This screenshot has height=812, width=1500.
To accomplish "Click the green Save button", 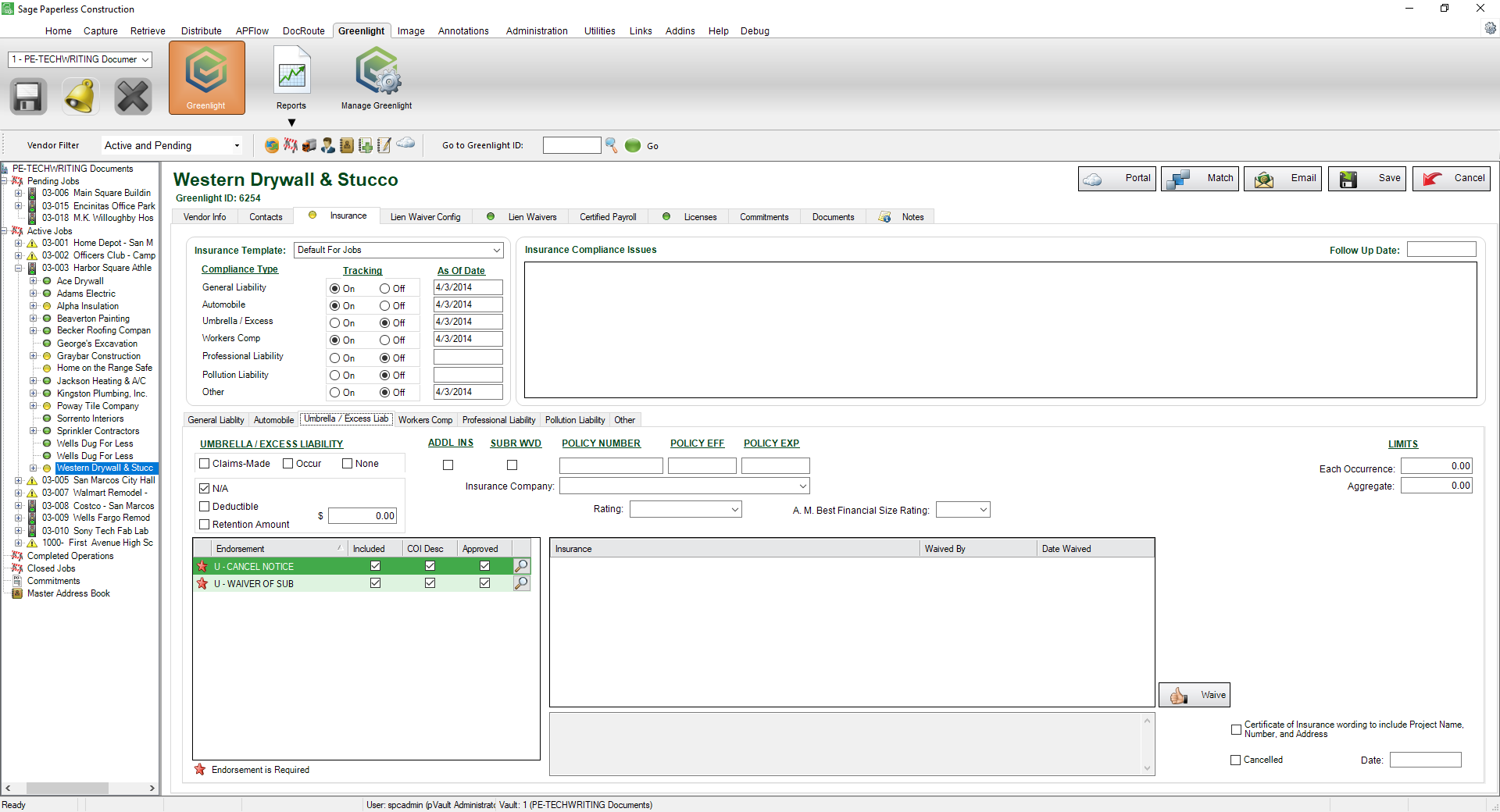I will (1367, 179).
